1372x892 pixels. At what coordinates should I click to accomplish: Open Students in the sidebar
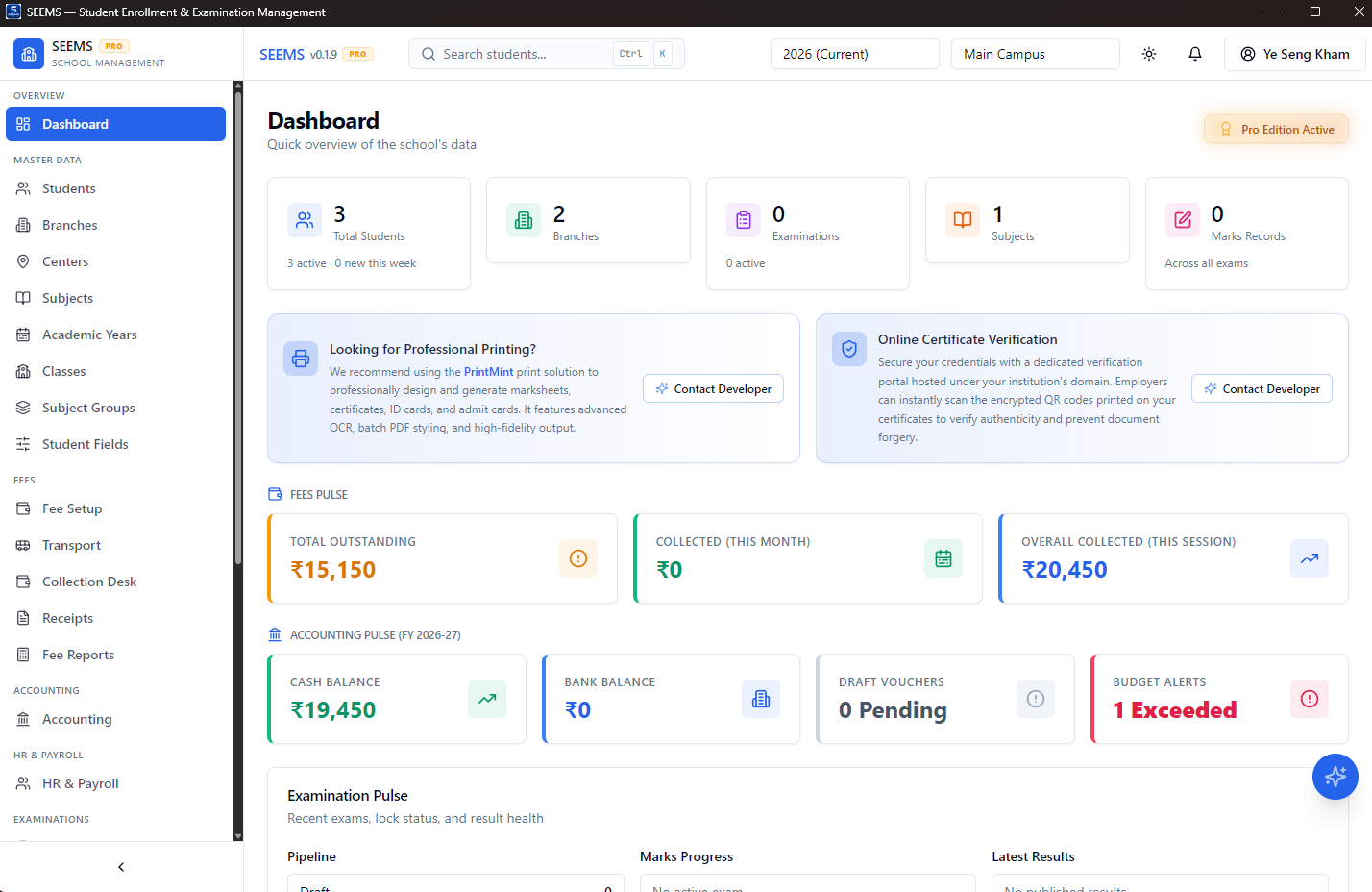pos(115,188)
